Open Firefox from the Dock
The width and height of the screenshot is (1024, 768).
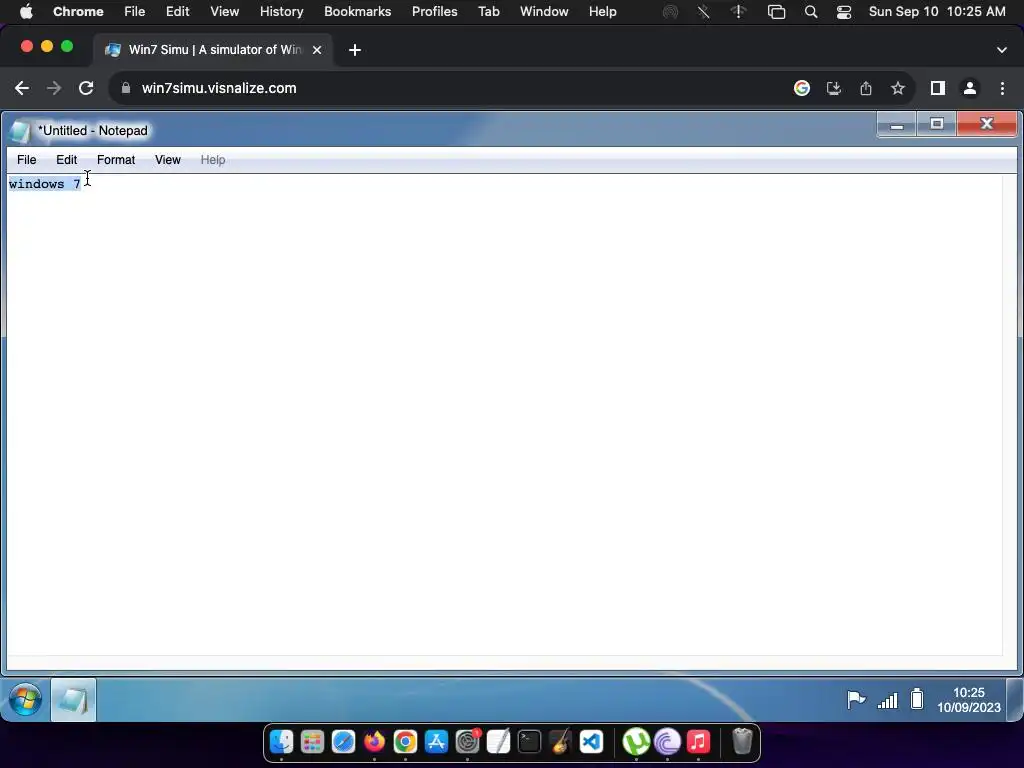[x=374, y=742]
